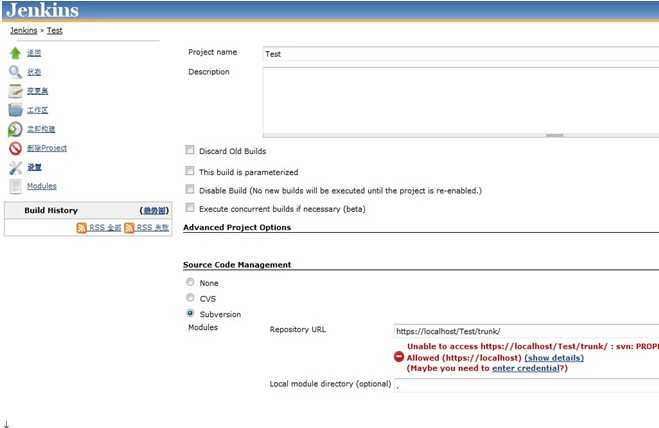The height and width of the screenshot is (428, 659).
Task: Select the None source control radio
Action: coord(190,282)
